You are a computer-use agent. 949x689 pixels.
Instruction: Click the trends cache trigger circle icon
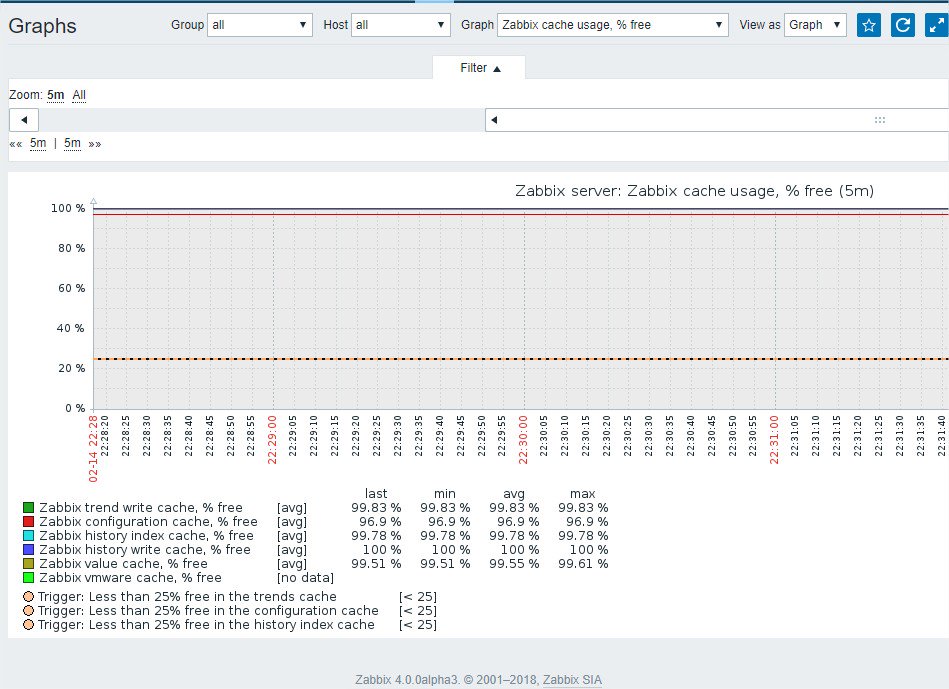[x=28, y=596]
